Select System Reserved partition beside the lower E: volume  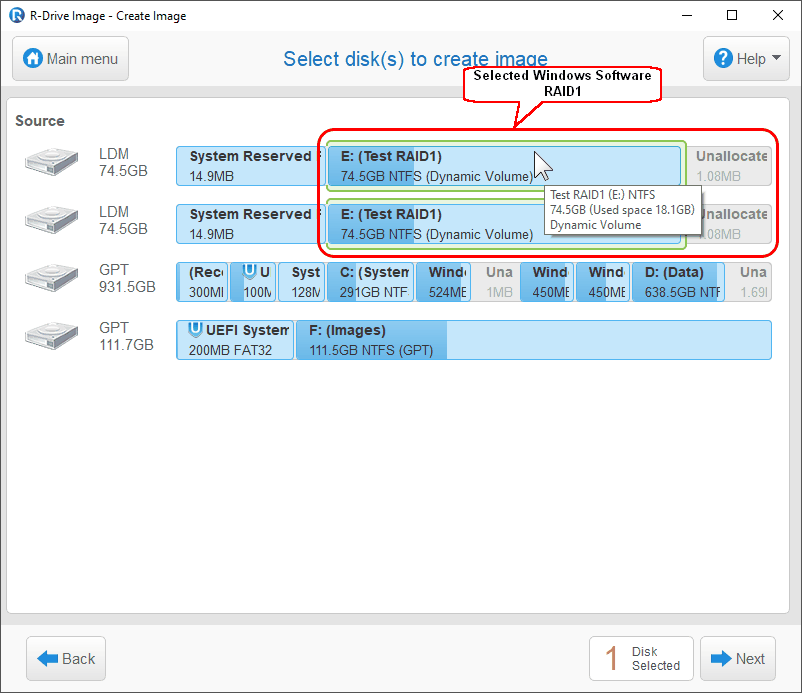pos(250,224)
